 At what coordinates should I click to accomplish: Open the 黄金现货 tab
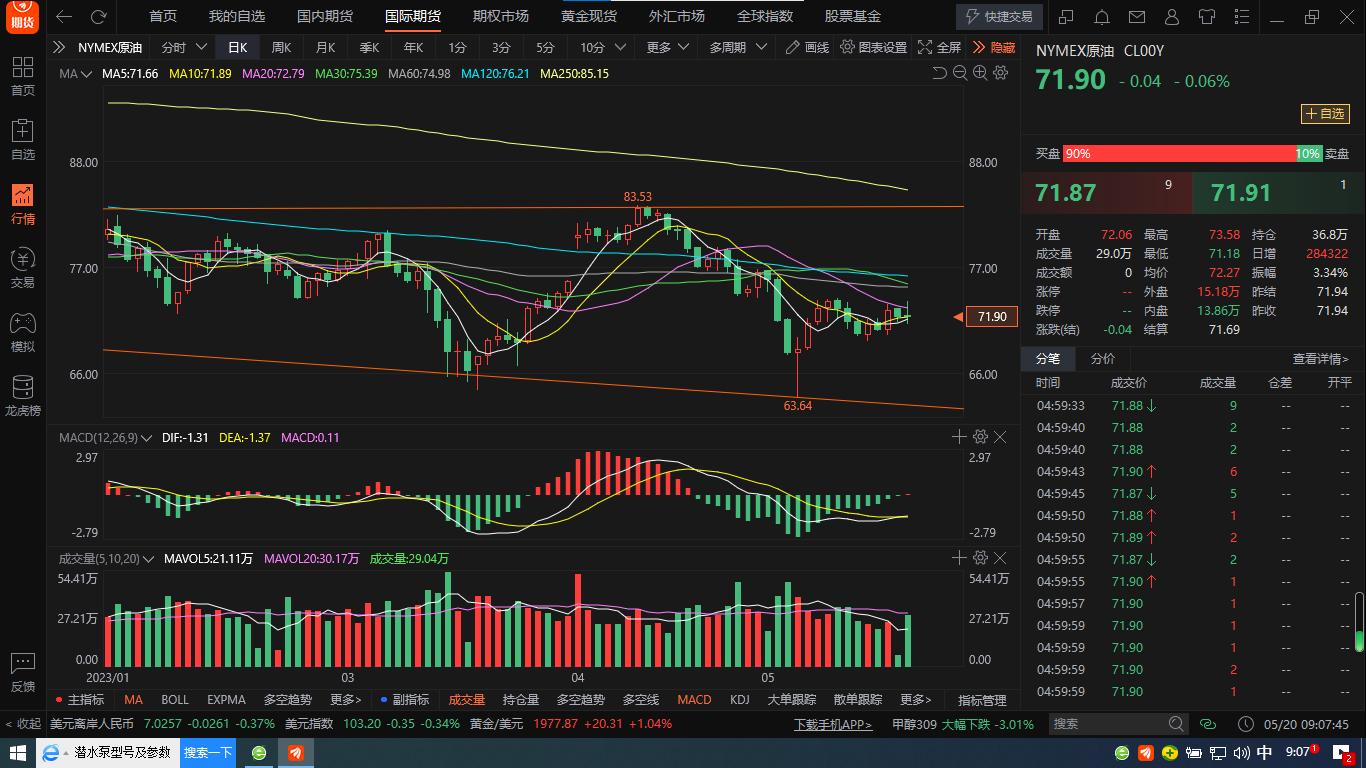tap(589, 16)
